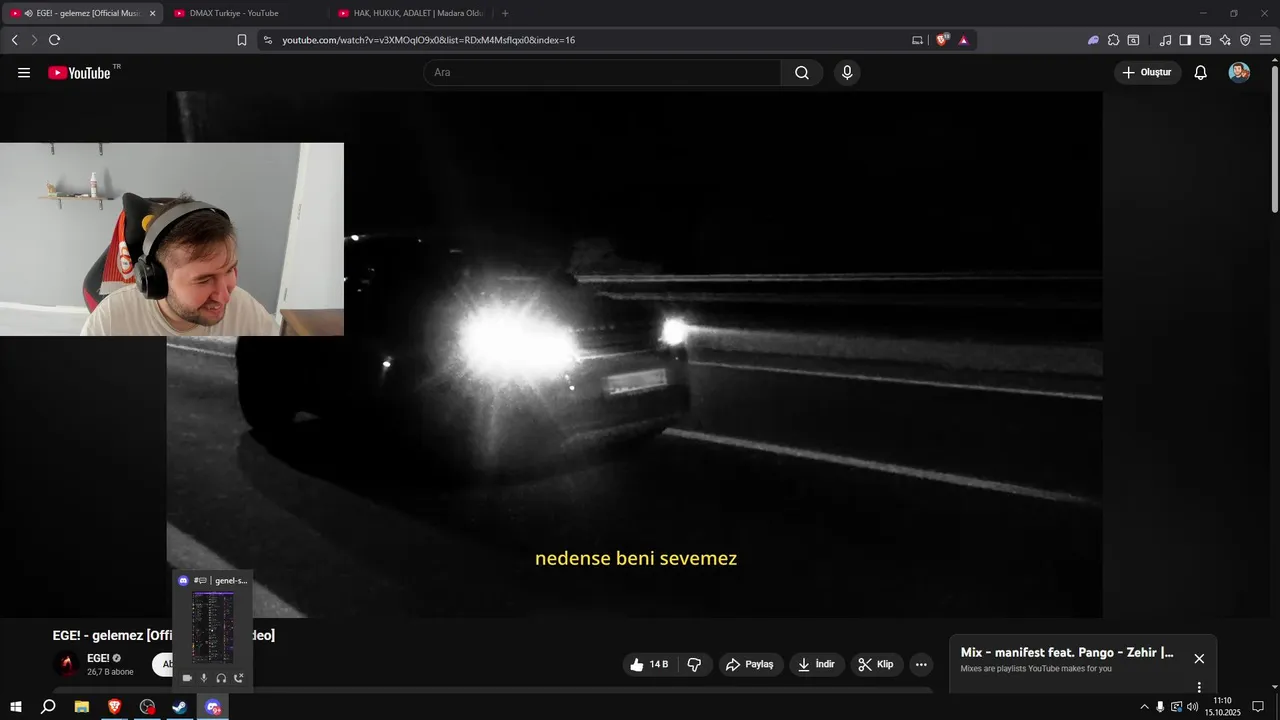
Task: Open Brave VPN shield icon
Action: pyautogui.click(x=1245, y=40)
